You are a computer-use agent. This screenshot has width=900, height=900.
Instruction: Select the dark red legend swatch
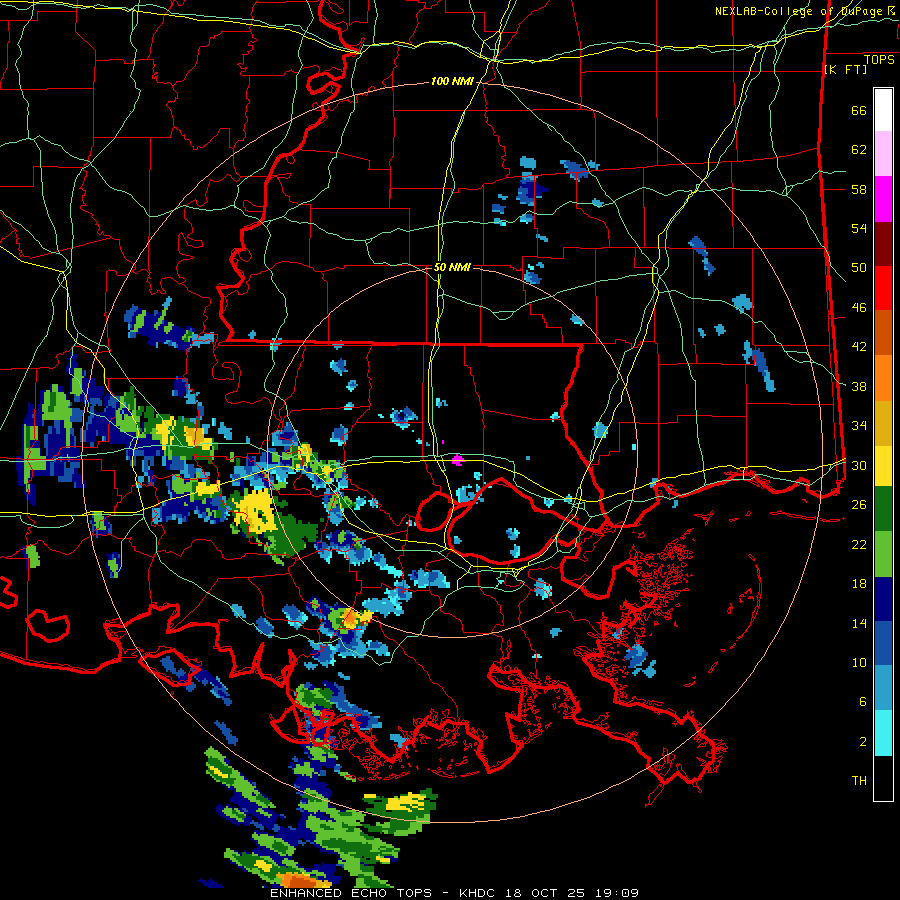[x=883, y=244]
